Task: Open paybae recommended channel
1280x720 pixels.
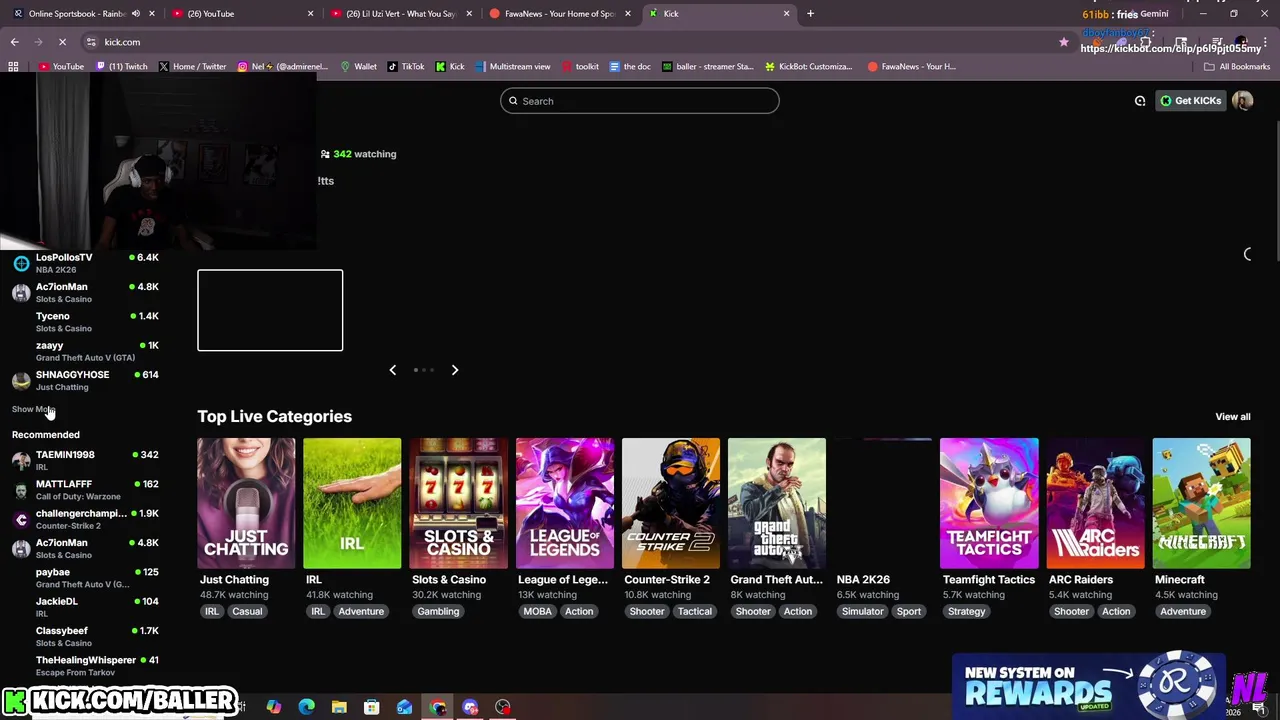Action: [x=85, y=577]
